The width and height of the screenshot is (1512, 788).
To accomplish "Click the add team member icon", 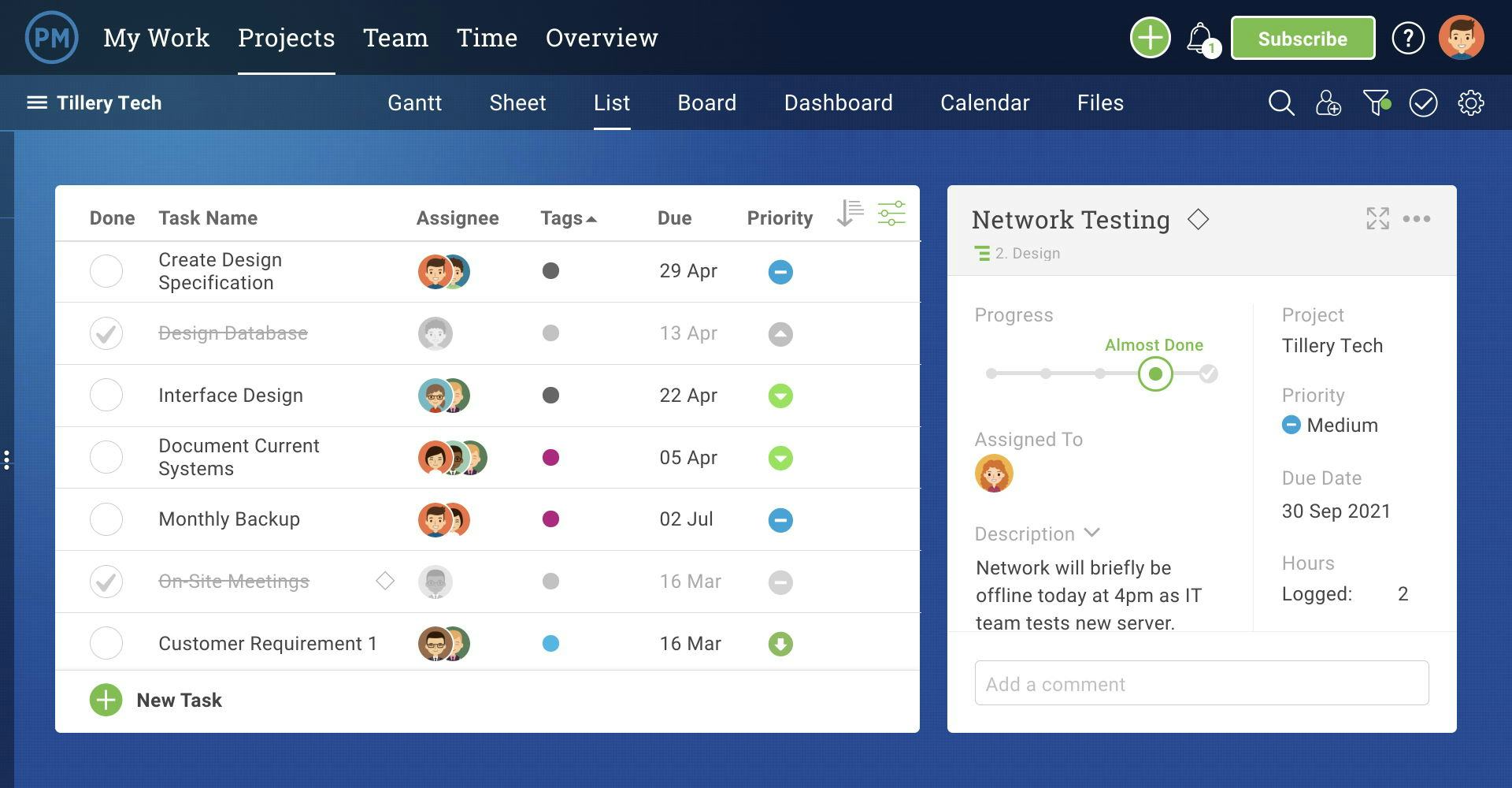I will pyautogui.click(x=1328, y=103).
